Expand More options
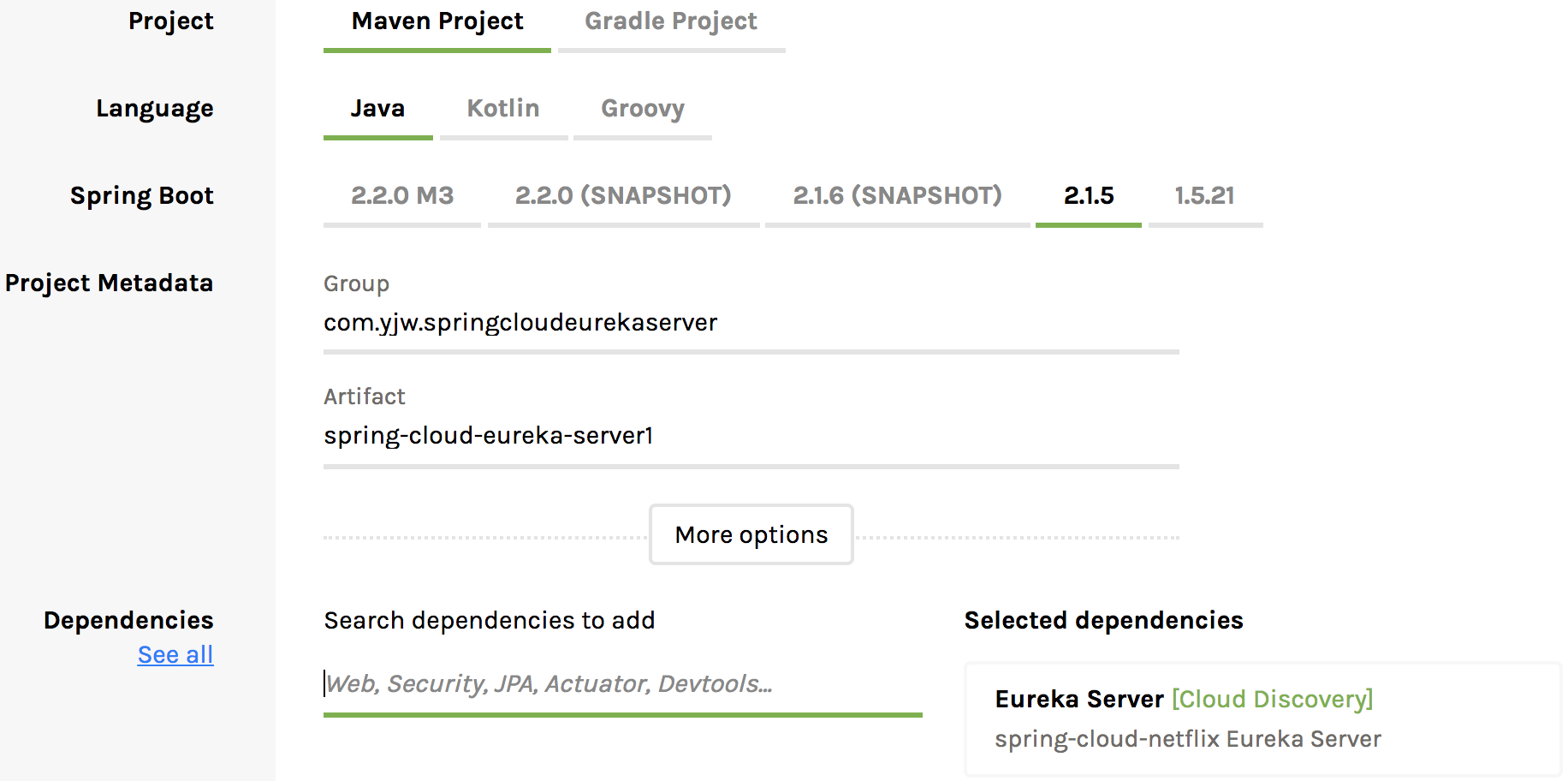The width and height of the screenshot is (1568, 781). 751,535
